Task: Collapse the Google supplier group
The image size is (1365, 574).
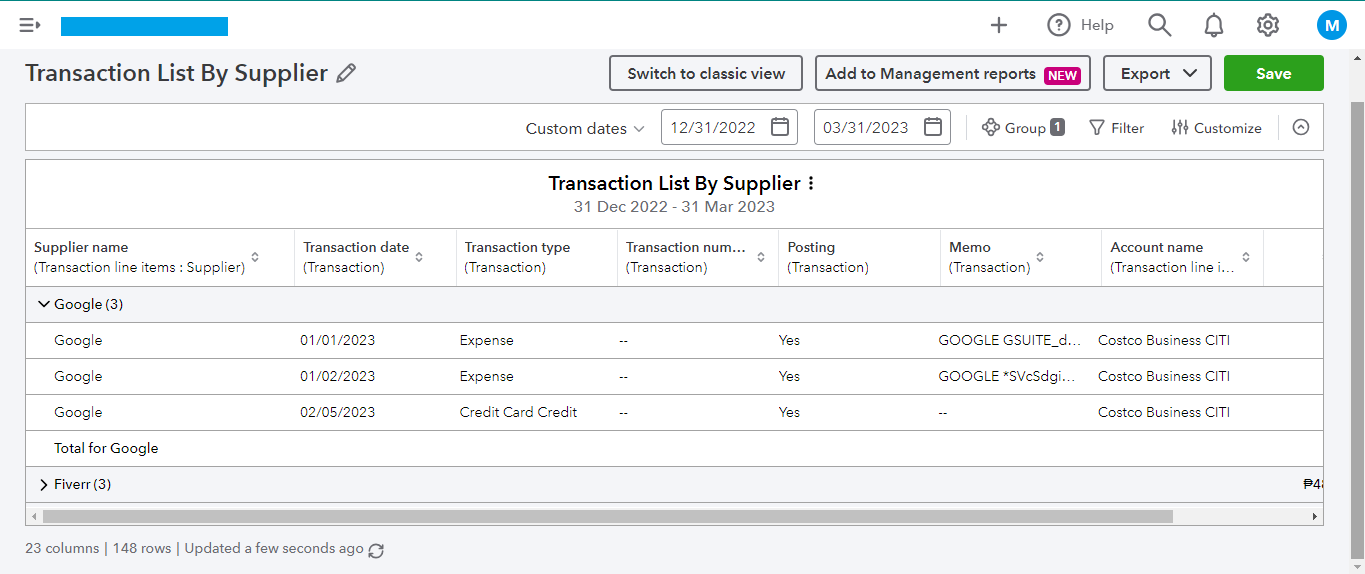Action: [x=43, y=304]
